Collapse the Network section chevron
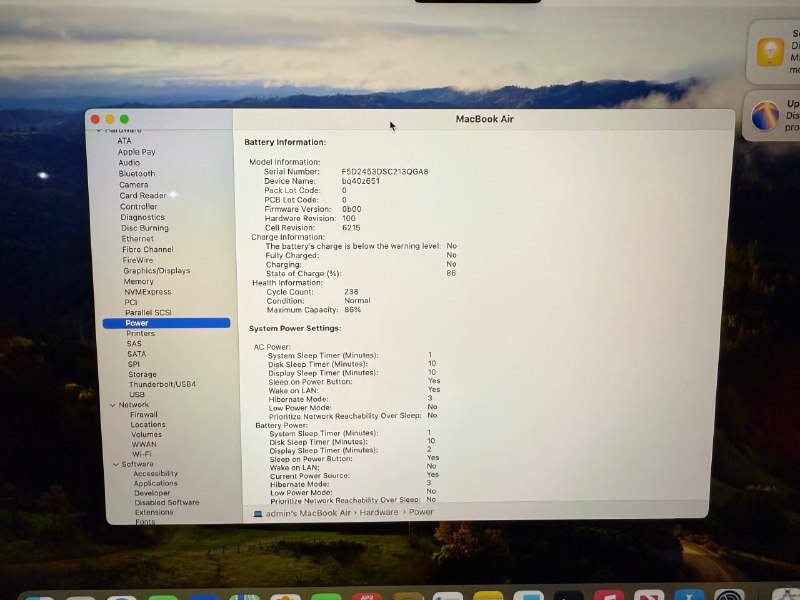The image size is (800, 600). point(113,405)
